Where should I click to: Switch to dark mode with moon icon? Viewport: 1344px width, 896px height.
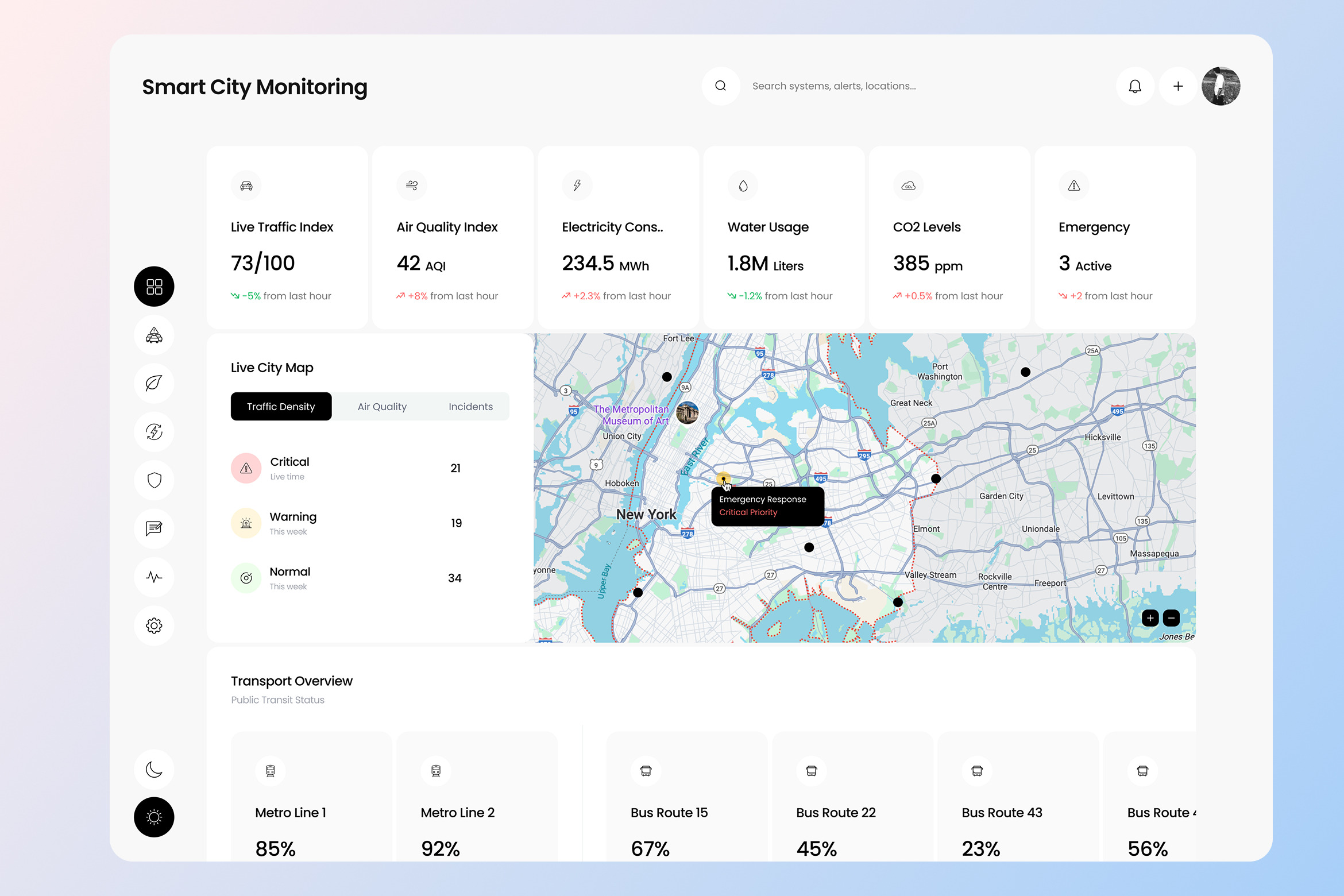pos(154,769)
